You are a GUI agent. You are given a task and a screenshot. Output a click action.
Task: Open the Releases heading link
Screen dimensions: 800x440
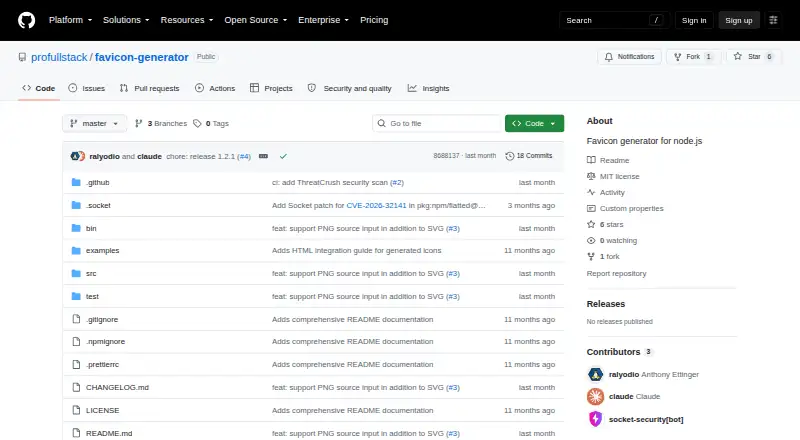tap(606, 304)
